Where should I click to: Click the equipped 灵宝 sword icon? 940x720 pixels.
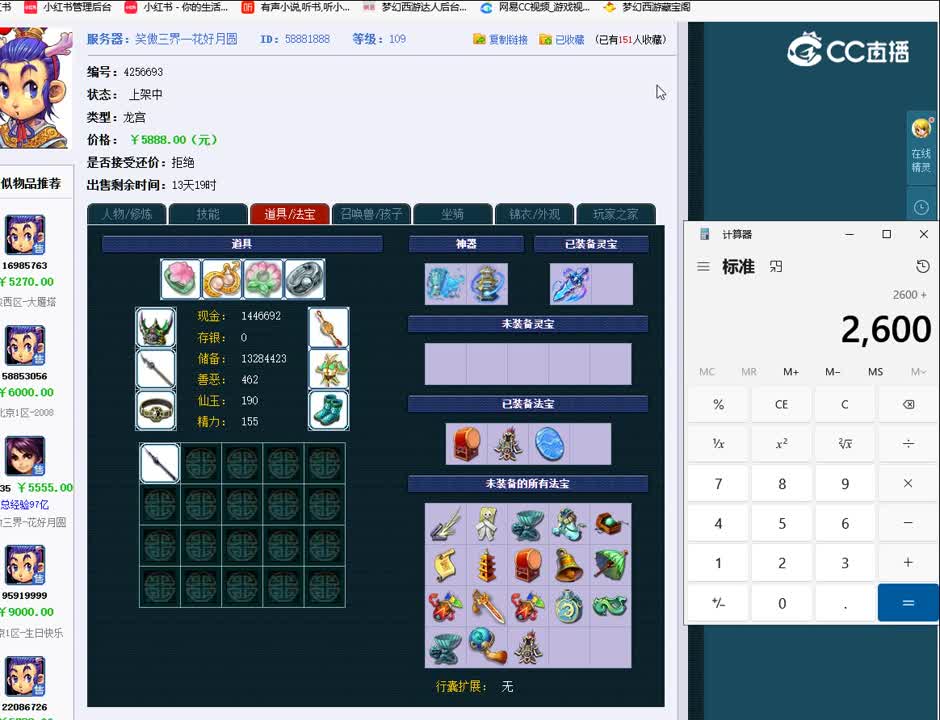pos(570,284)
